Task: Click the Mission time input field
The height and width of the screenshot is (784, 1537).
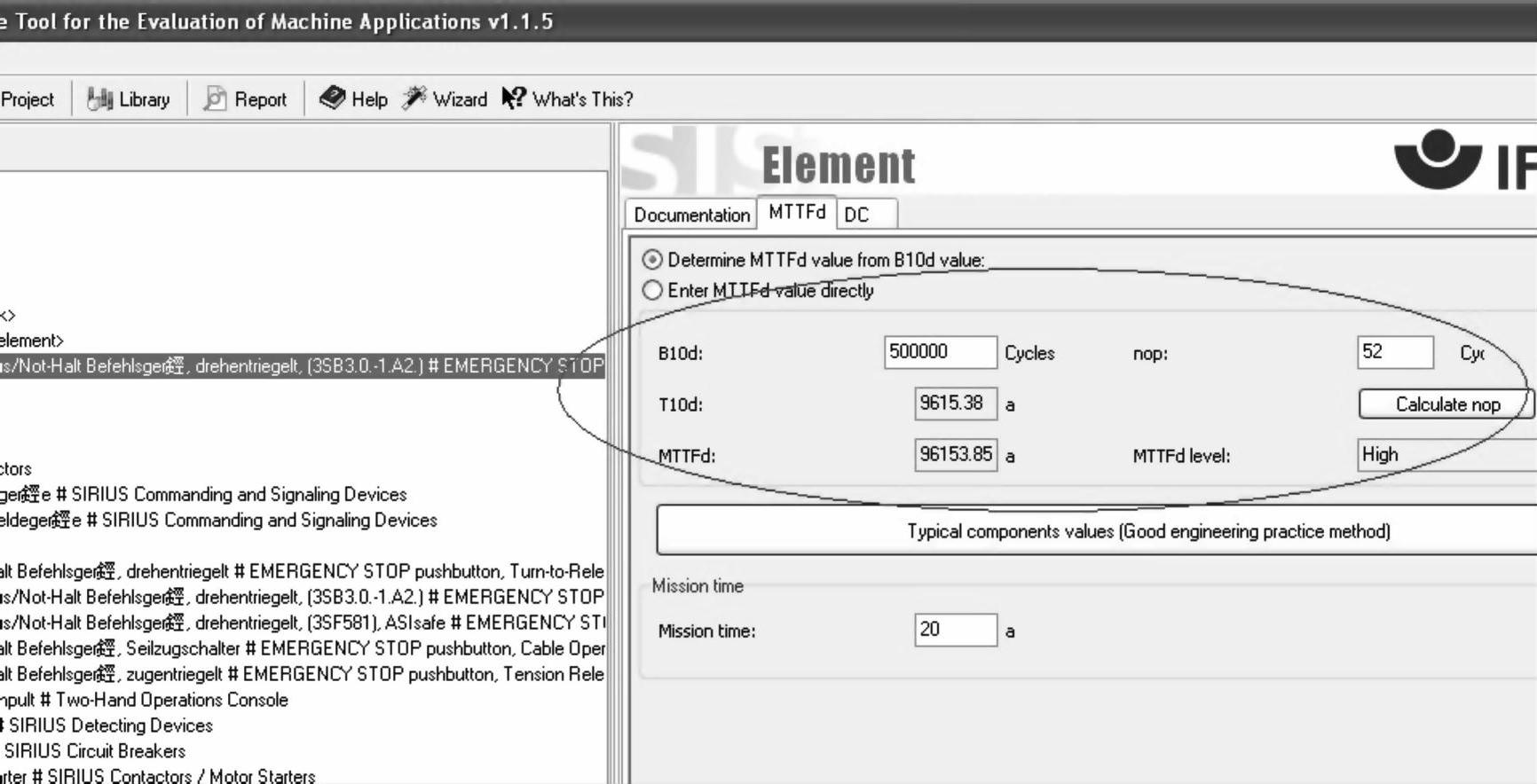Action: coord(956,630)
